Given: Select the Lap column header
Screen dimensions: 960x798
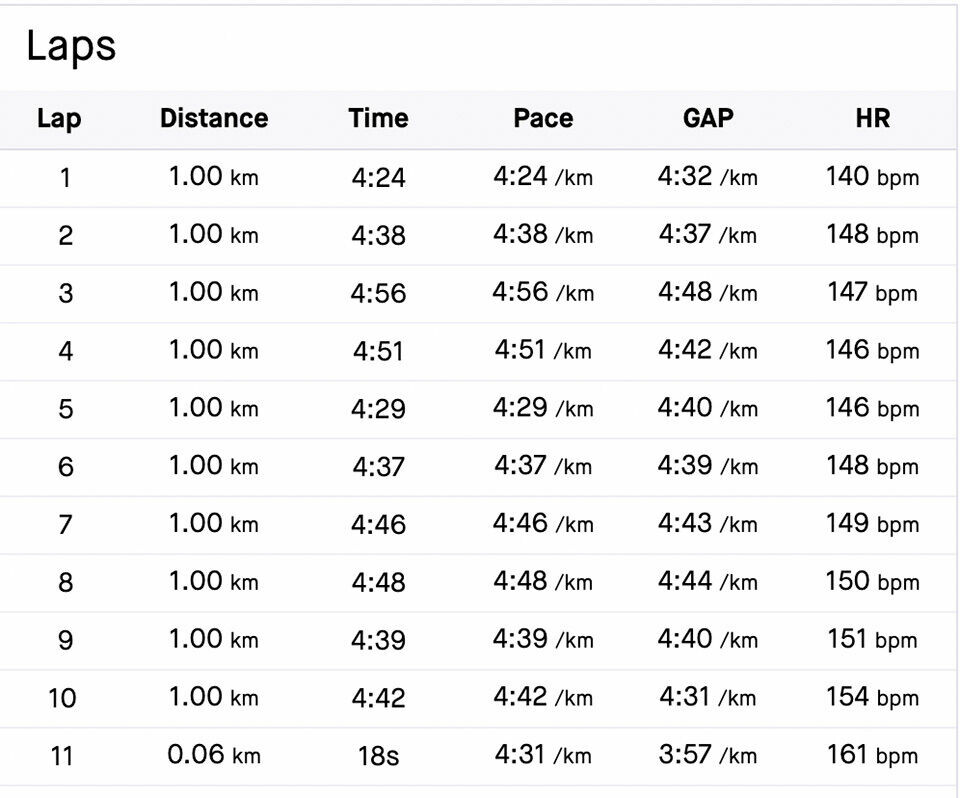Looking at the screenshot, I should tap(59, 119).
